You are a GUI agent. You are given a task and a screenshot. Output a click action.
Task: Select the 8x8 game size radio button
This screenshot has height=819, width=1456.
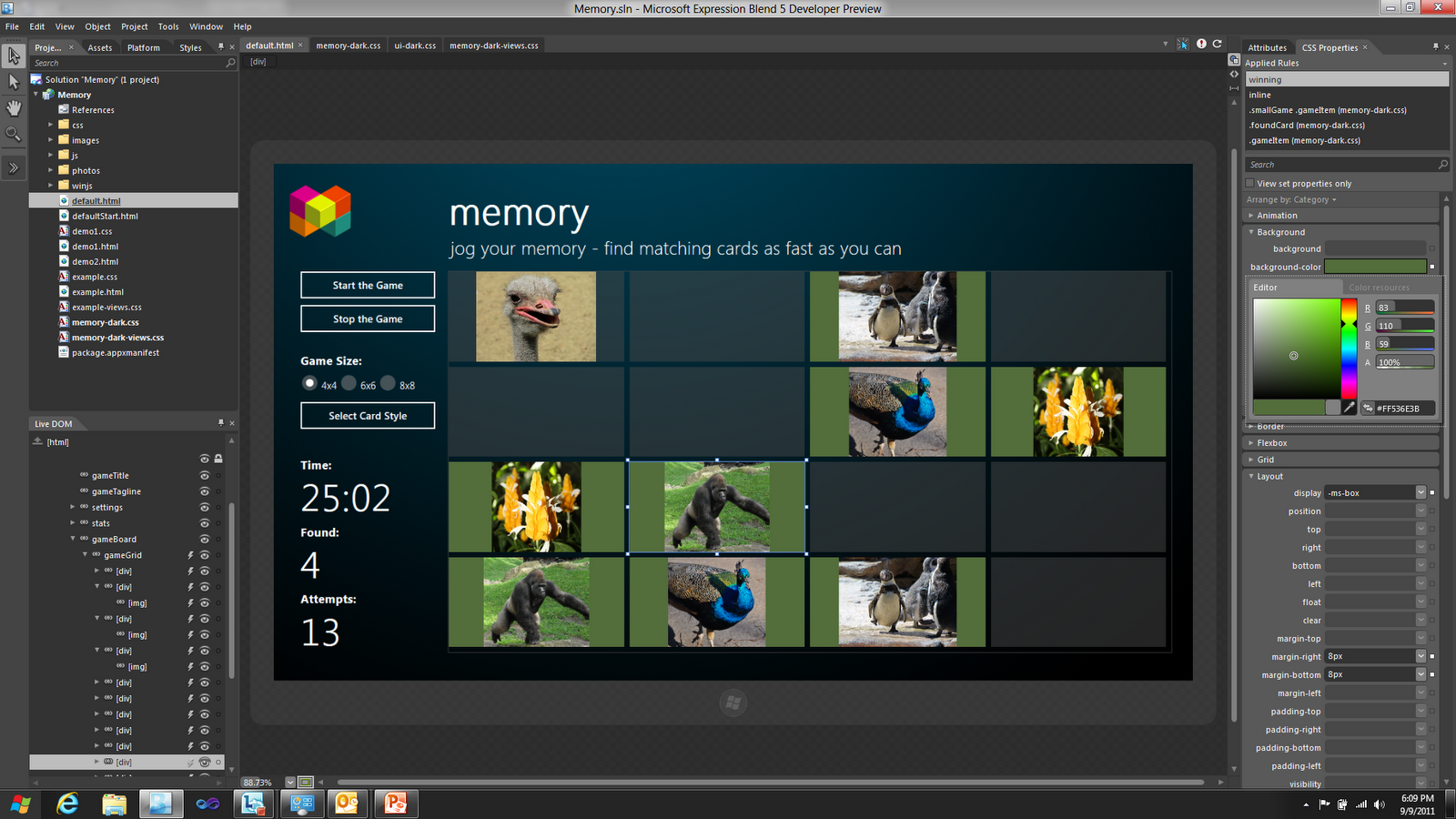coord(389,383)
